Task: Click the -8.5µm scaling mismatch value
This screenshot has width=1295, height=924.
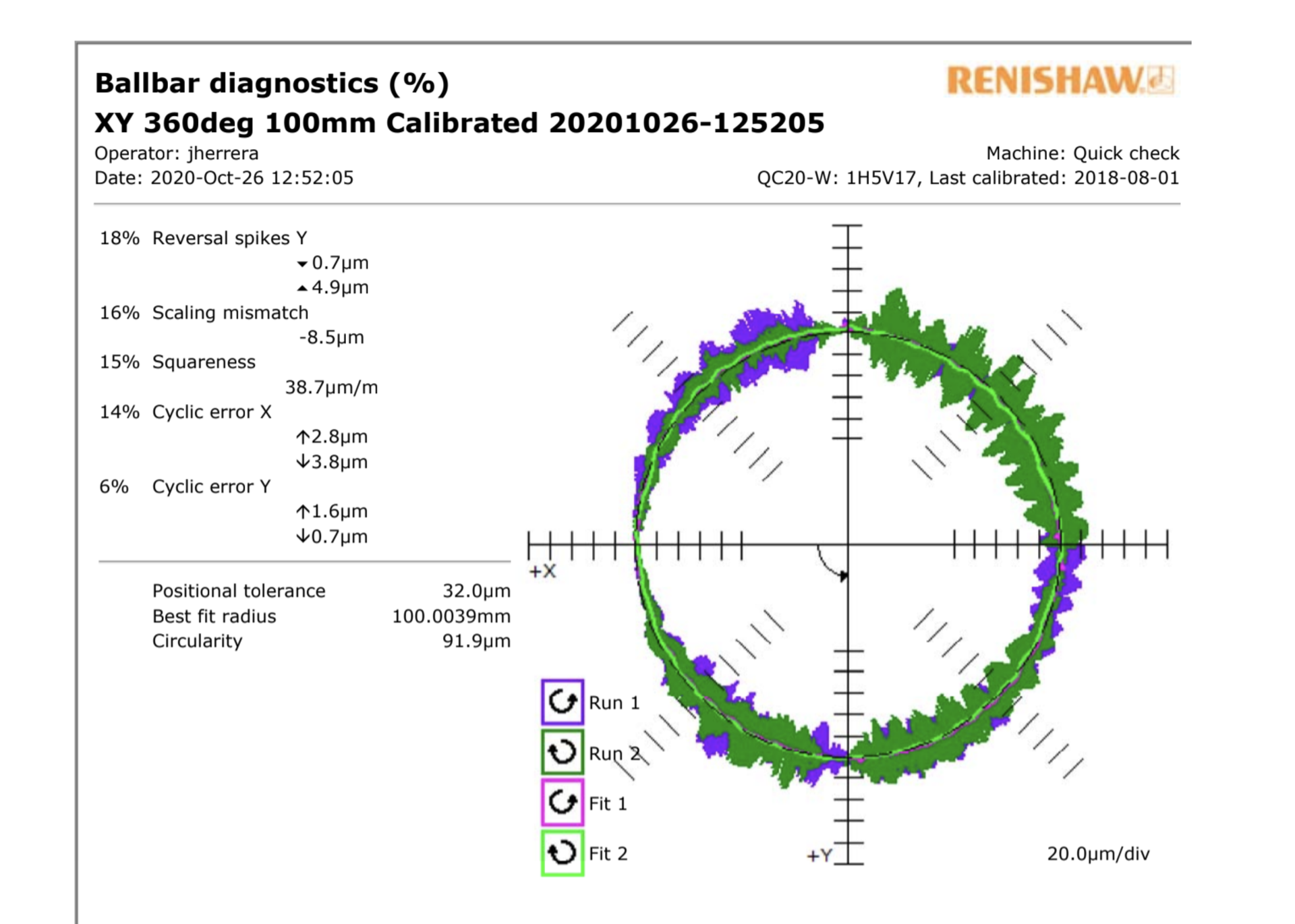Action: [331, 337]
